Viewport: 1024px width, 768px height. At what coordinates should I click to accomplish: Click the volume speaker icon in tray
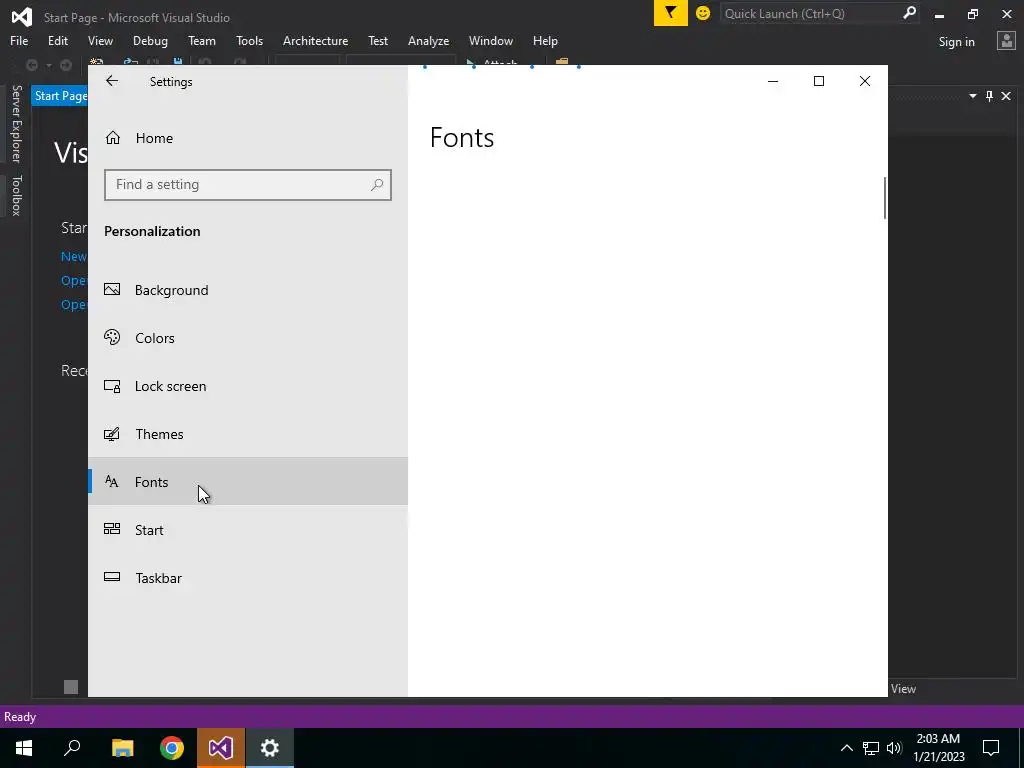click(894, 748)
